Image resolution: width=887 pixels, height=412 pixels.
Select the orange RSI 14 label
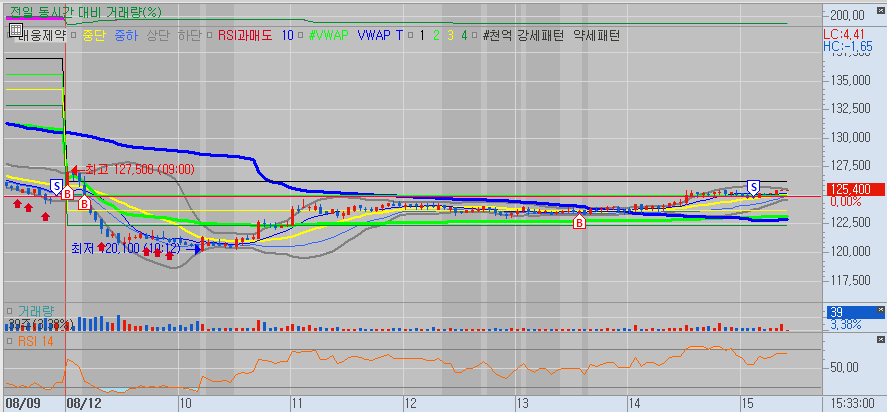tap(35, 340)
